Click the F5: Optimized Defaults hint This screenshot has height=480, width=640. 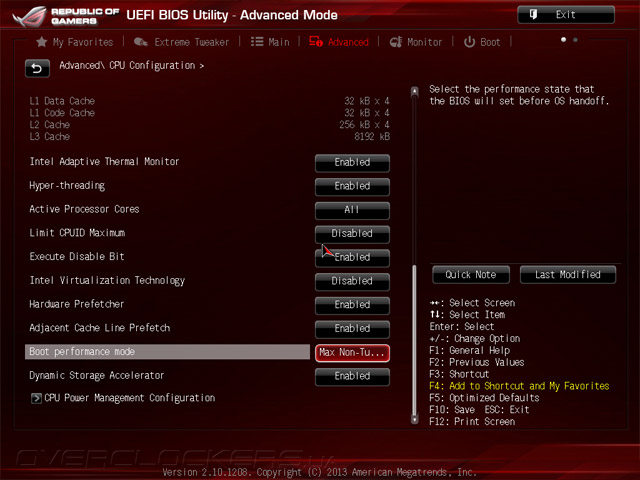(x=484, y=398)
